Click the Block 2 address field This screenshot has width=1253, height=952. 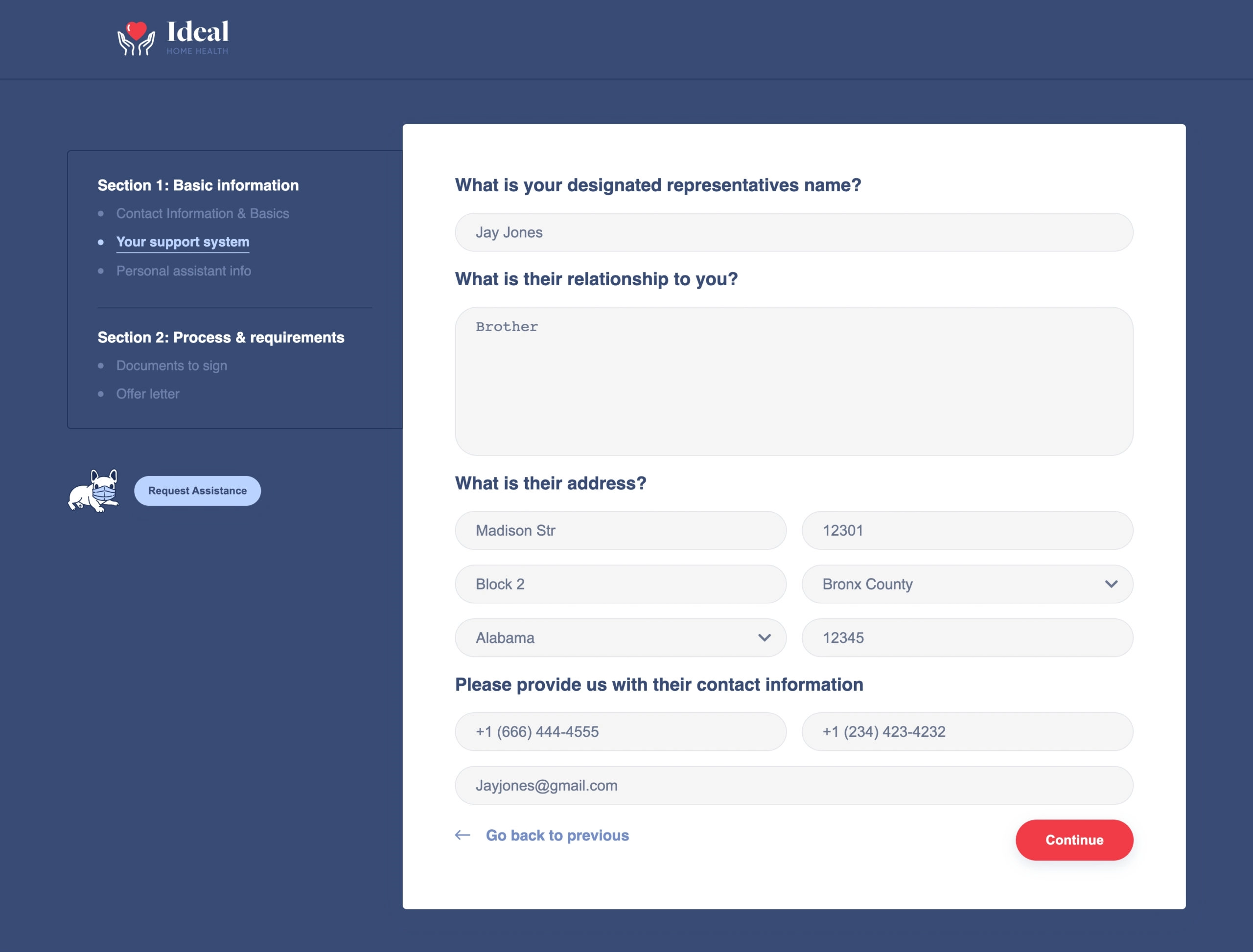coord(620,584)
